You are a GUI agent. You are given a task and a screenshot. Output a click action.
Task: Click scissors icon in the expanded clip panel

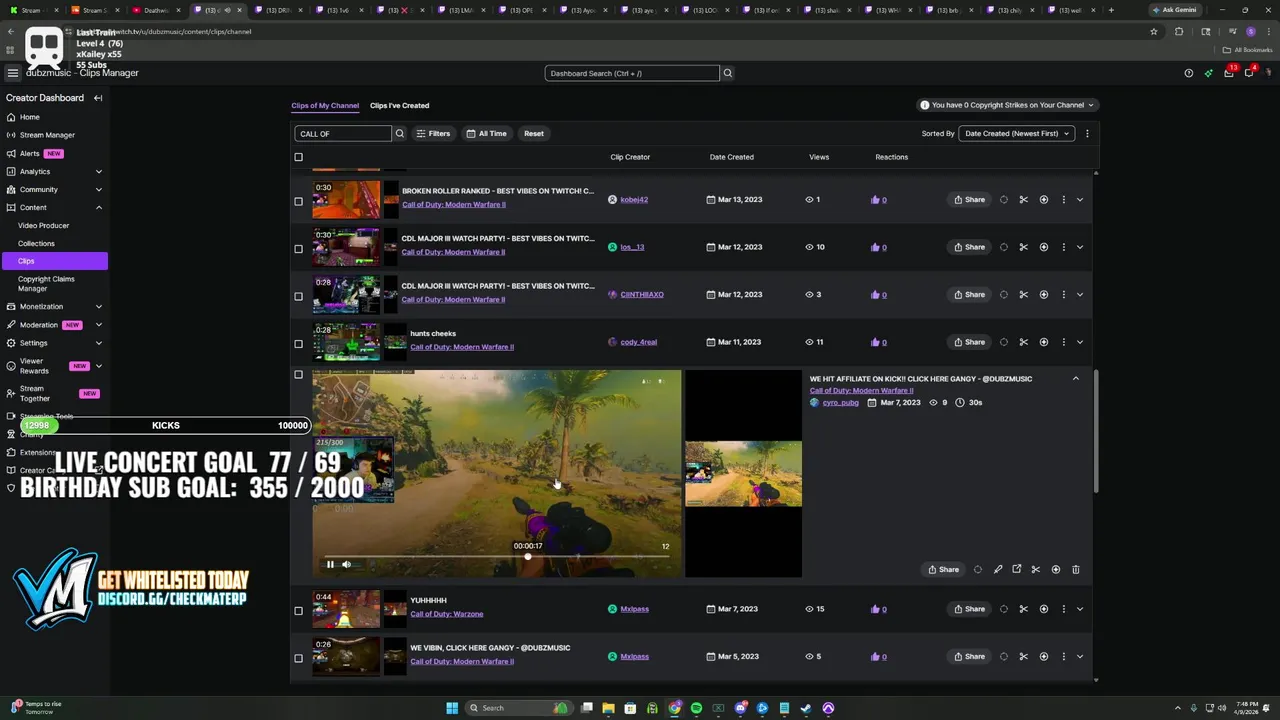1035,569
